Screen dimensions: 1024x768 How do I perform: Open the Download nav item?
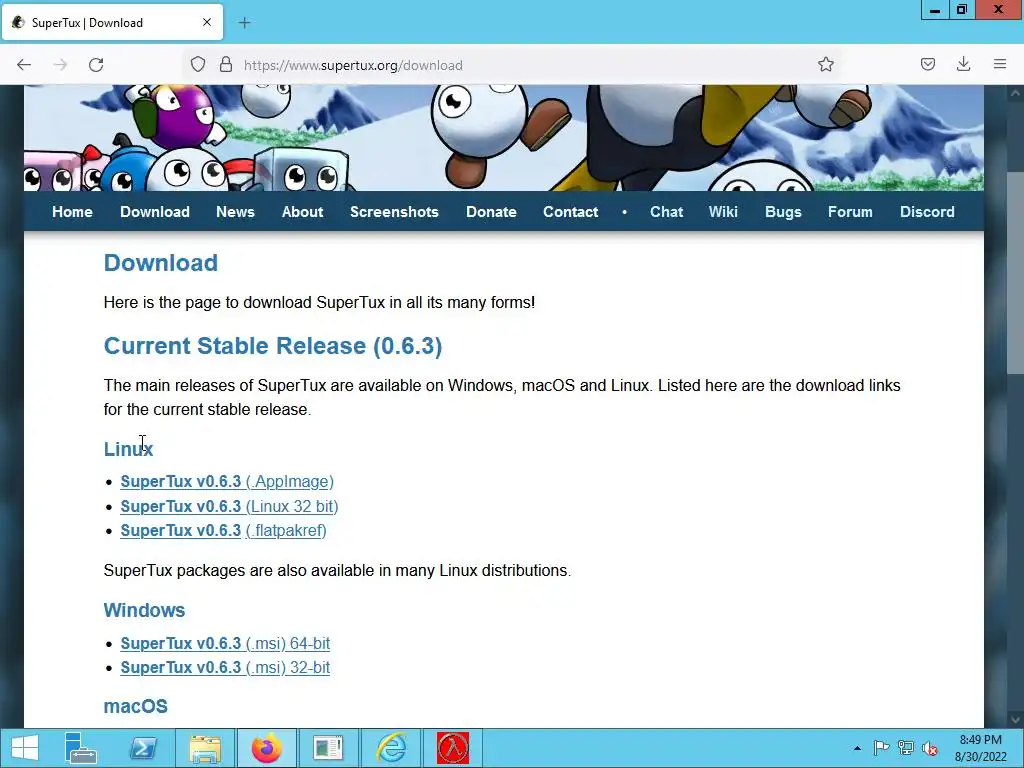click(x=155, y=212)
